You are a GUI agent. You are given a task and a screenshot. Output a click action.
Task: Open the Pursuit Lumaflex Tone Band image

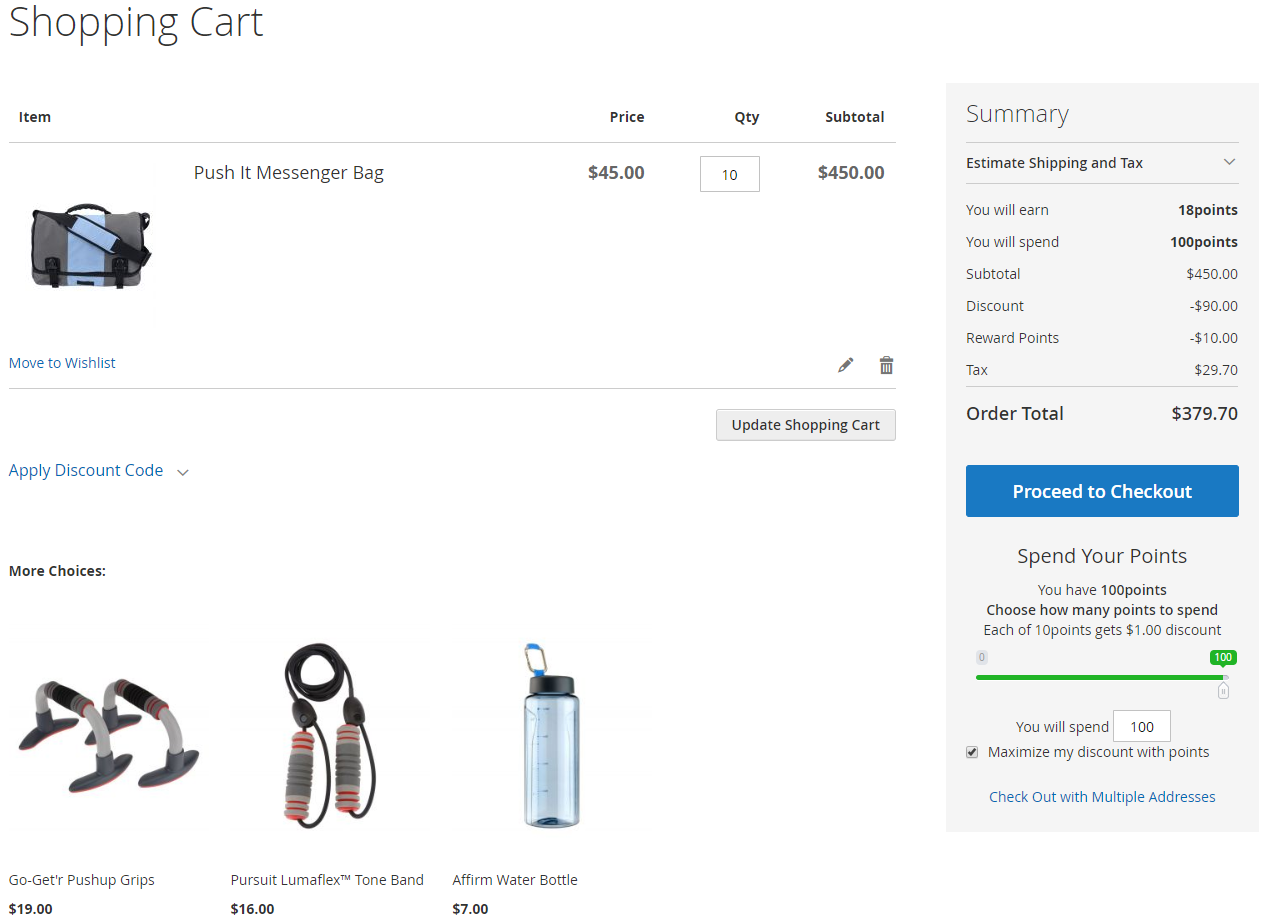(330, 735)
